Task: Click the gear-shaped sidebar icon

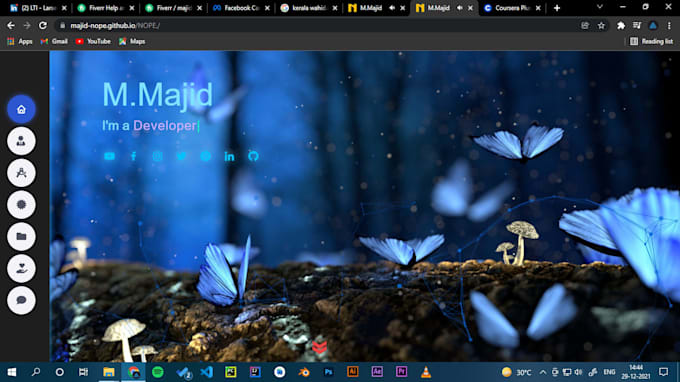Action: point(21,204)
